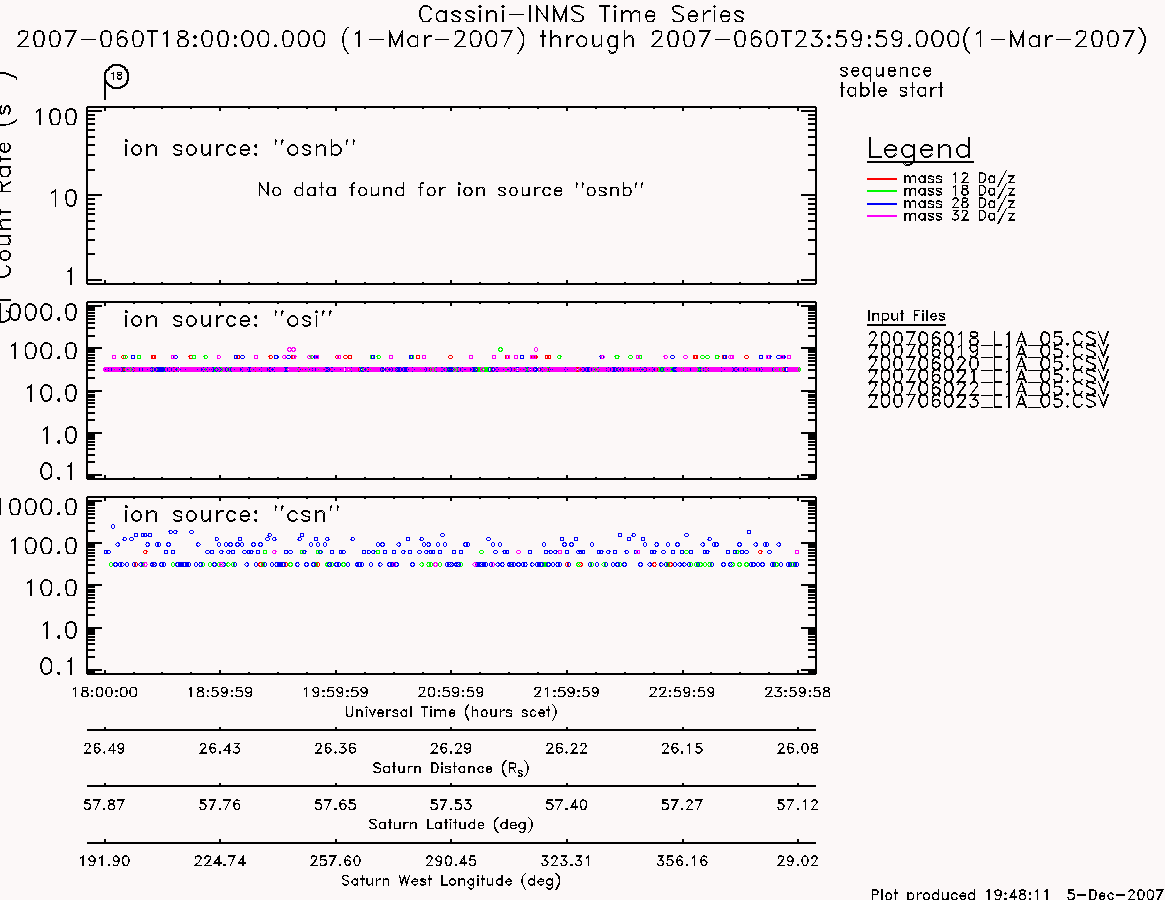The height and width of the screenshot is (900, 1165).
Task: Click the 'No data found' message
Action: [x=450, y=190]
